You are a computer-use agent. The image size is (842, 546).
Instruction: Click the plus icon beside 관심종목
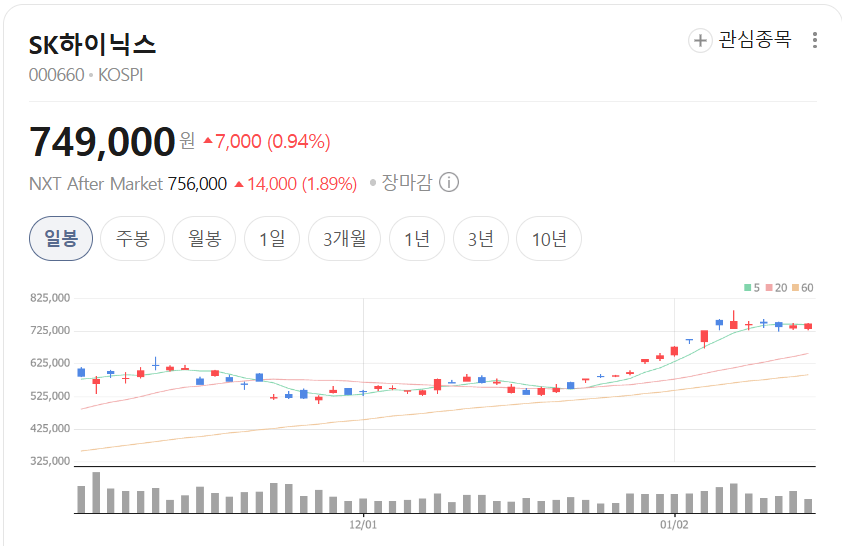(700, 40)
